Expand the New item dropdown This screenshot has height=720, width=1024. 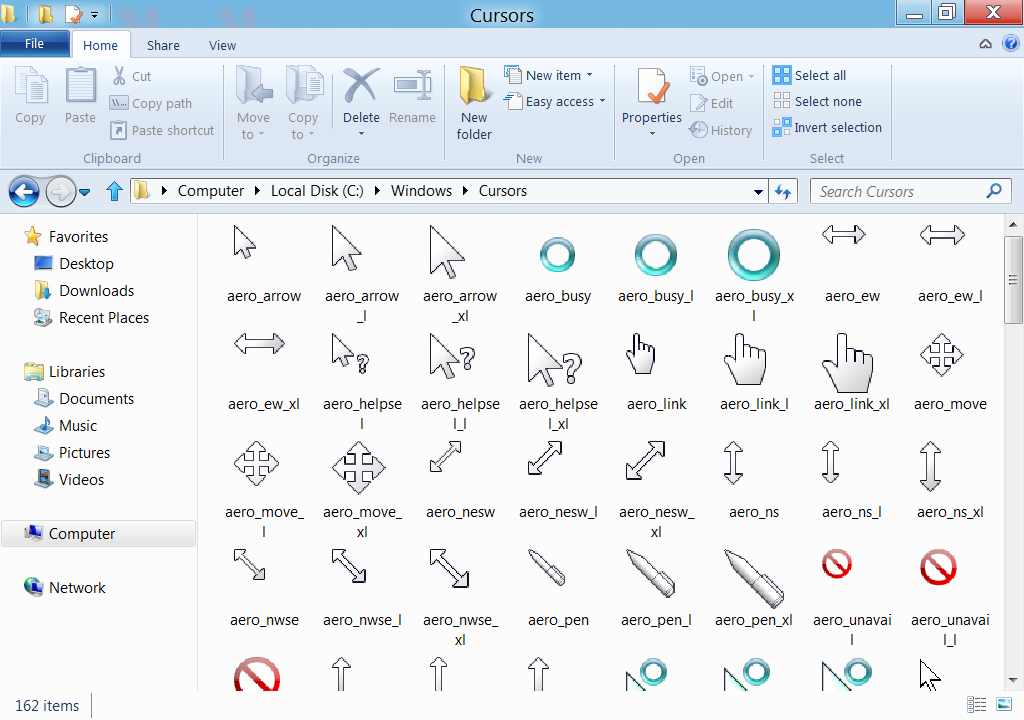tap(589, 75)
